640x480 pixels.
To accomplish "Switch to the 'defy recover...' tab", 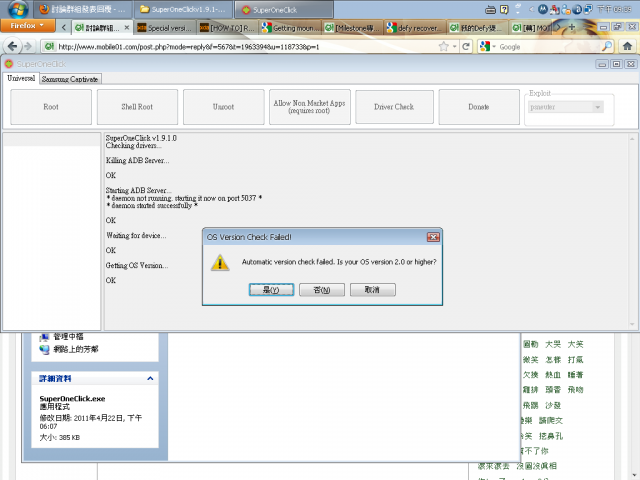I will tap(415, 28).
